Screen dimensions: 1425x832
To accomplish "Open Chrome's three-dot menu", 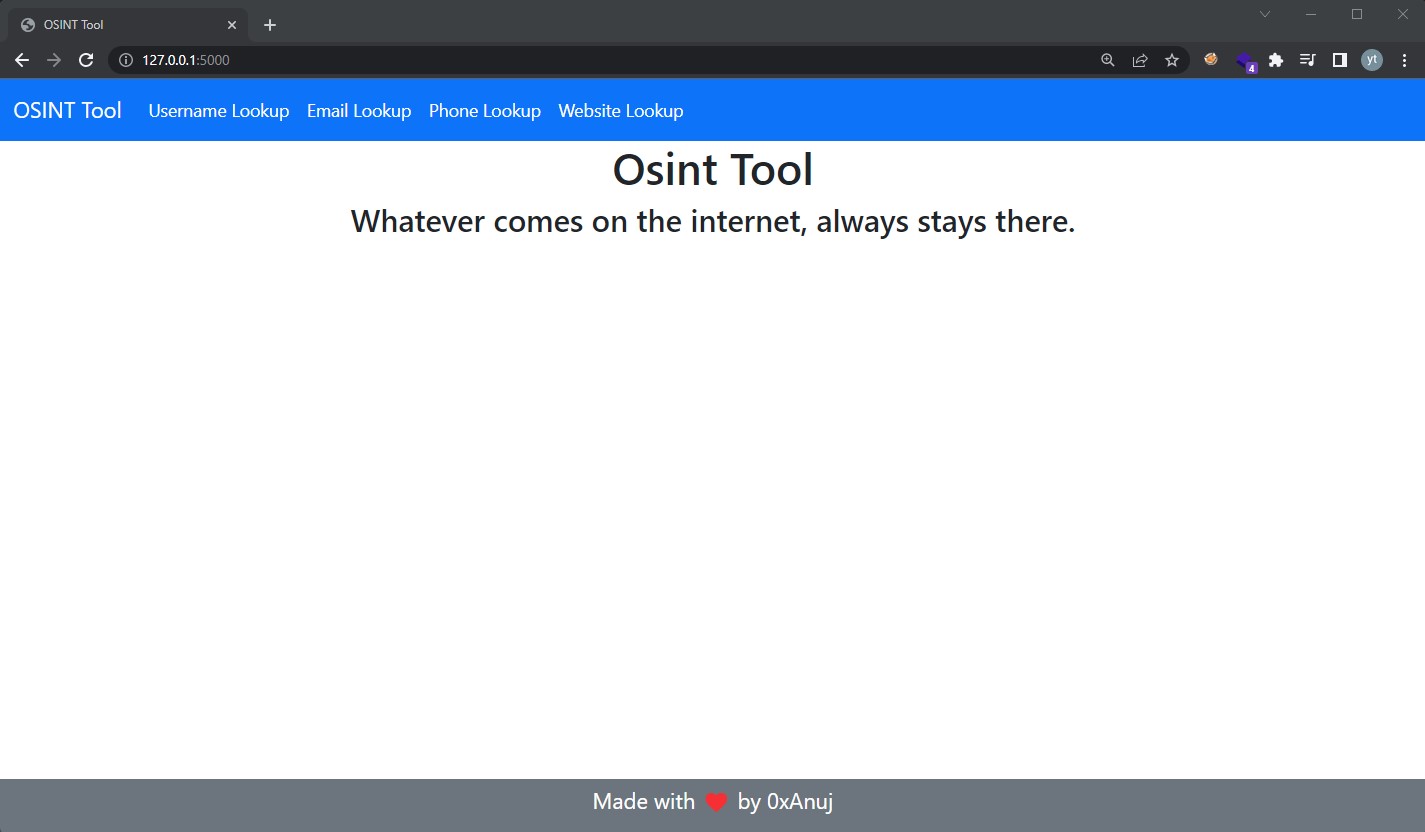I will tap(1403, 59).
